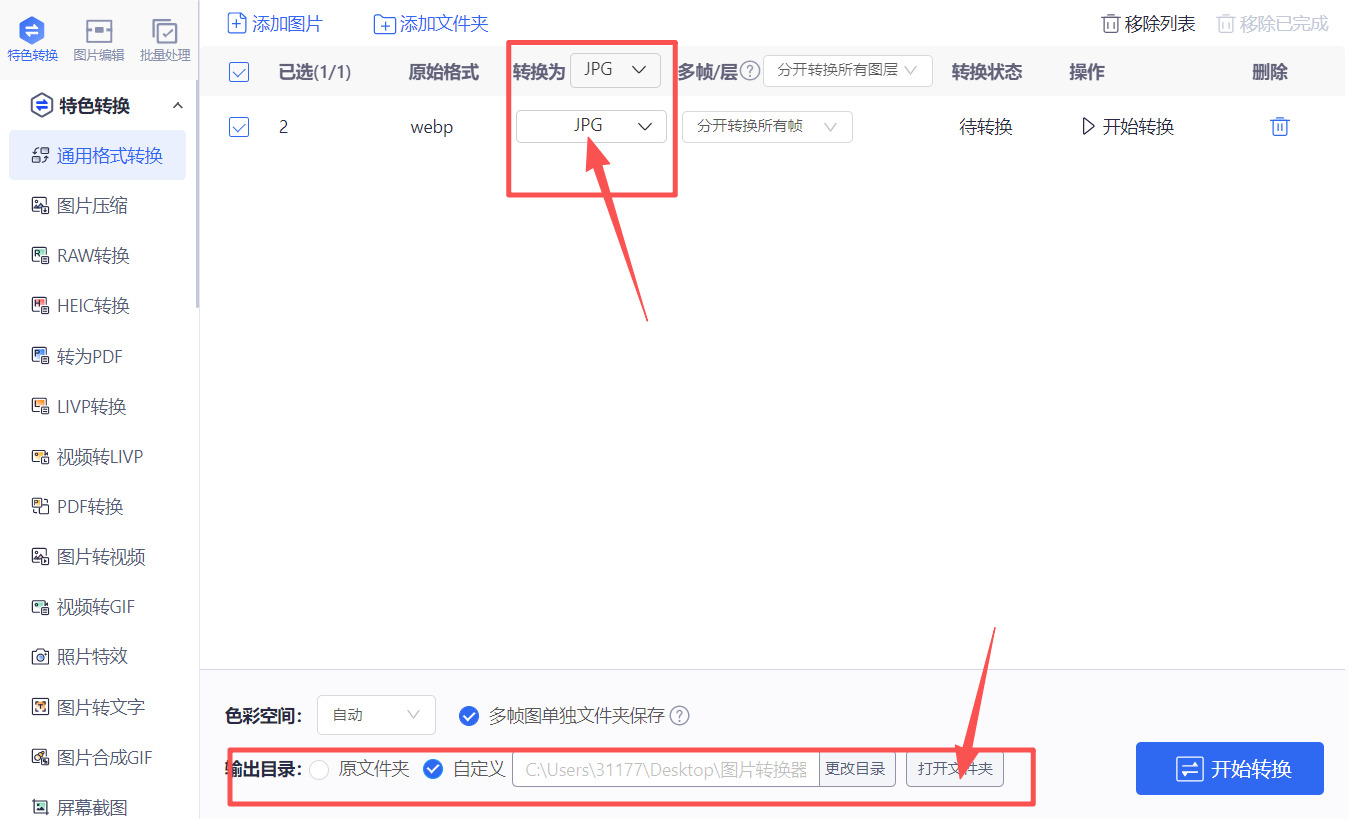Image resolution: width=1349 pixels, height=819 pixels.
Task: Switch to RAW转换 conversion
Action: click(x=90, y=255)
